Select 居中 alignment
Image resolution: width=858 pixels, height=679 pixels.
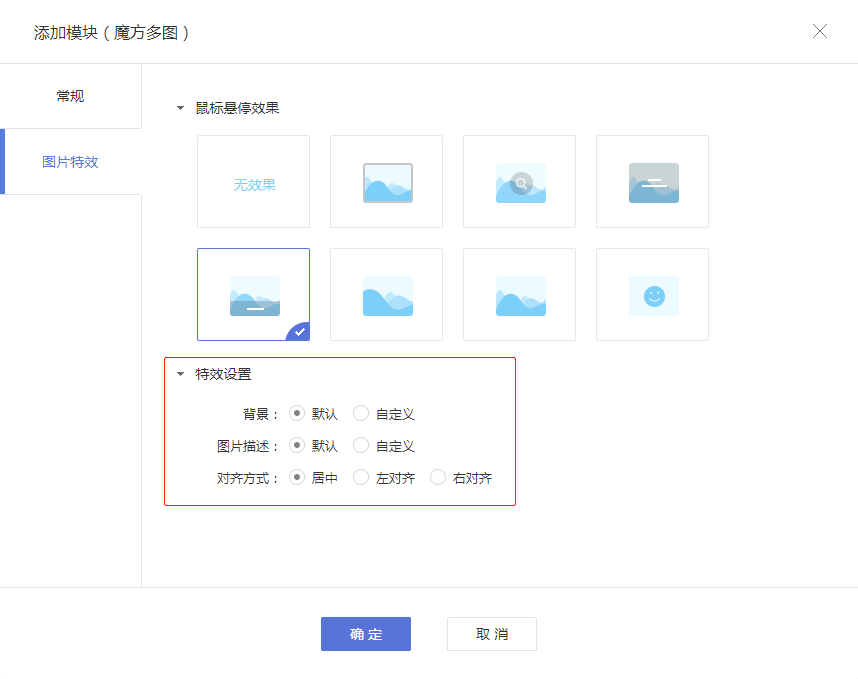click(x=297, y=477)
